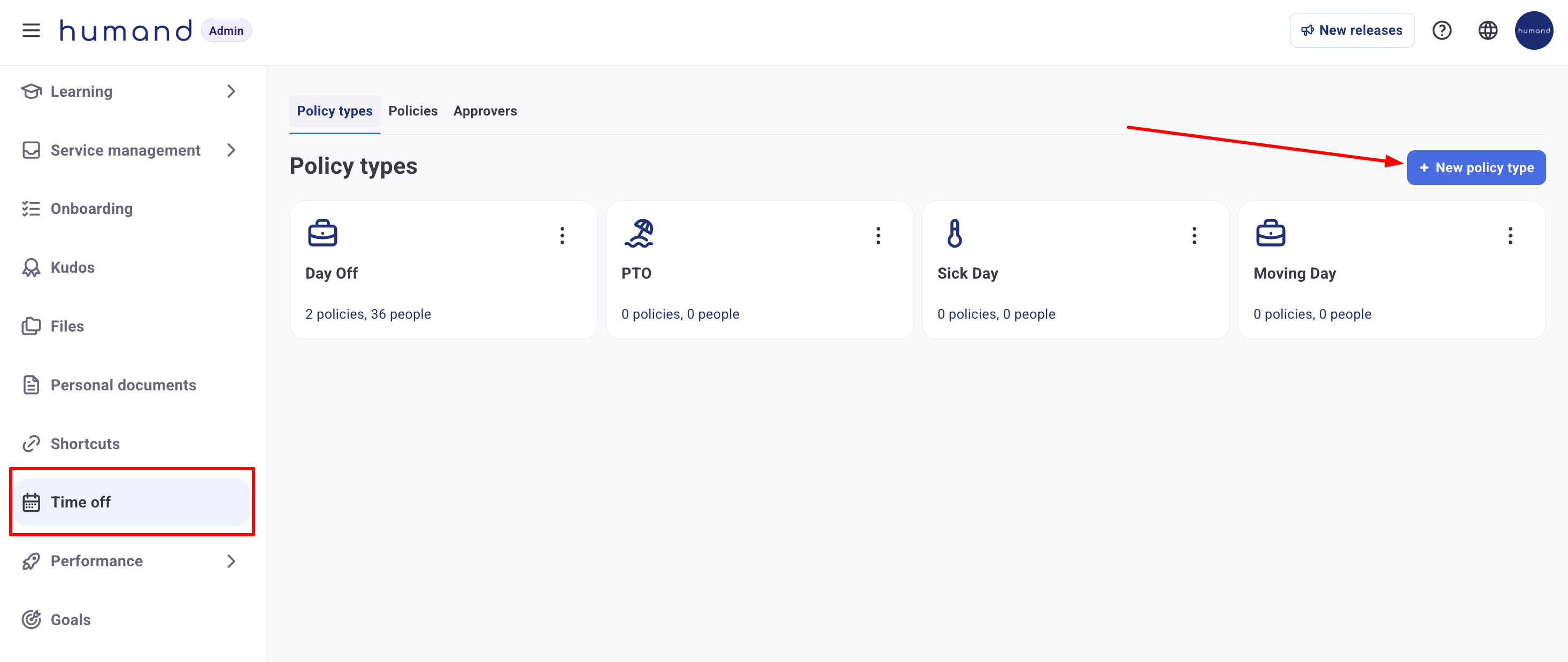This screenshot has width=1568, height=662.
Task: Switch to the Approvers tab
Action: [x=485, y=111]
